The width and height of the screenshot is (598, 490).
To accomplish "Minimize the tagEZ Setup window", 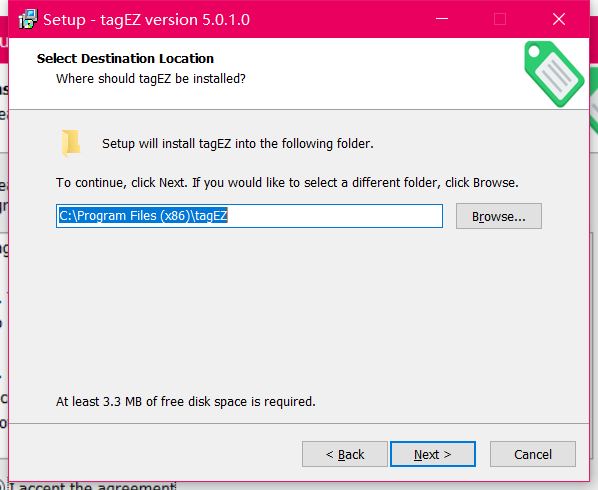I will click(x=442, y=19).
